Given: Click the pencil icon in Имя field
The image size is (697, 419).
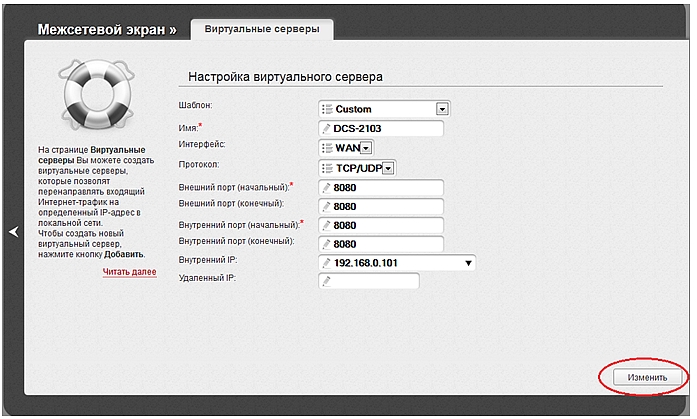Looking at the screenshot, I should coord(326,129).
